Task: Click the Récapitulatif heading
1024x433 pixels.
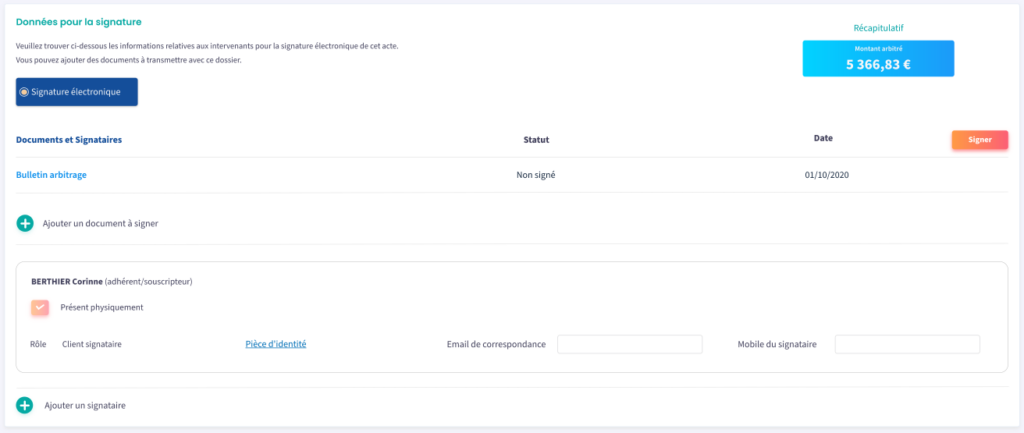Action: point(878,28)
